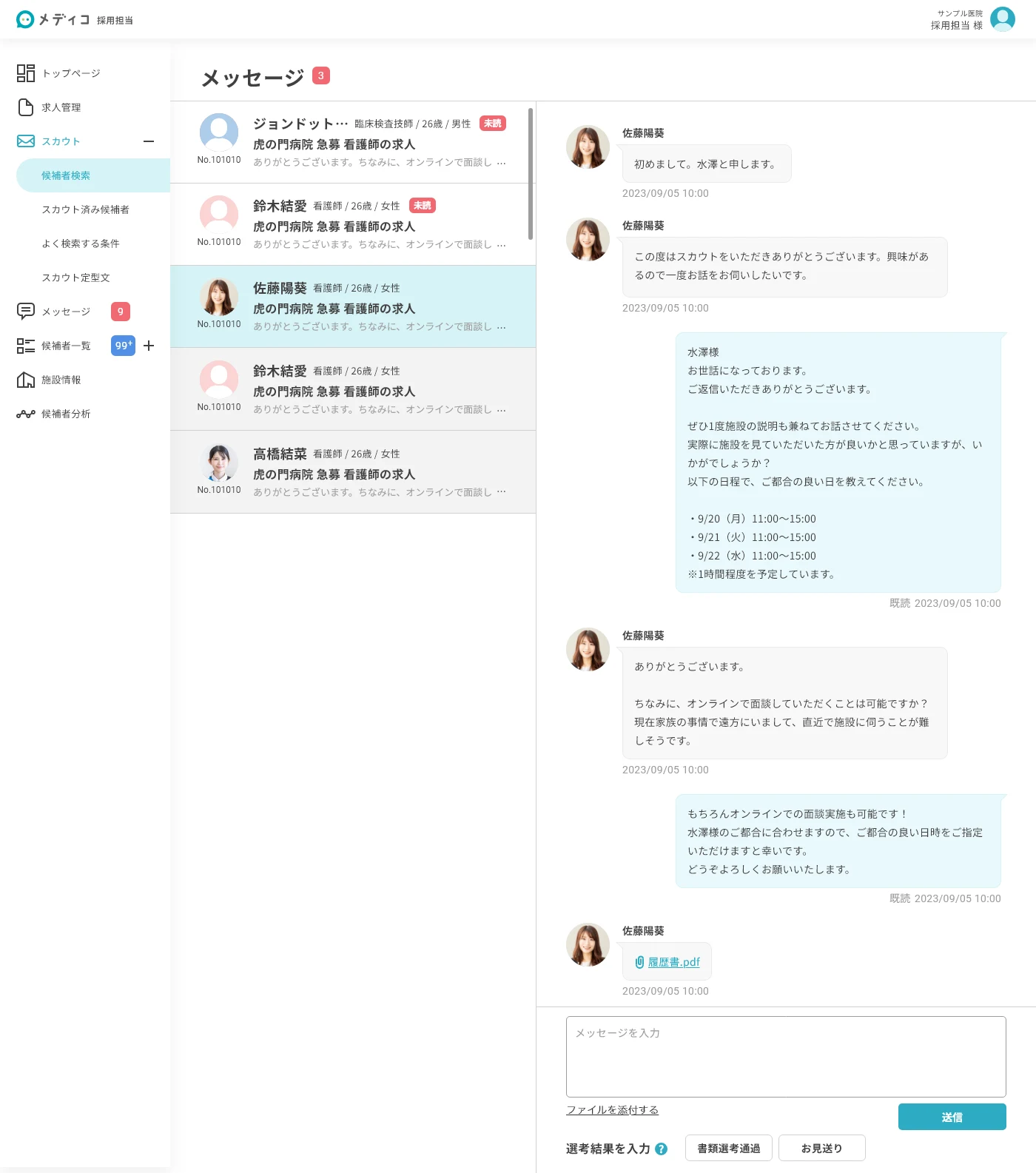The height and width of the screenshot is (1173, 1036).
Task: Click the help question mark beside 選考結果を入力
Action: 662,1149
